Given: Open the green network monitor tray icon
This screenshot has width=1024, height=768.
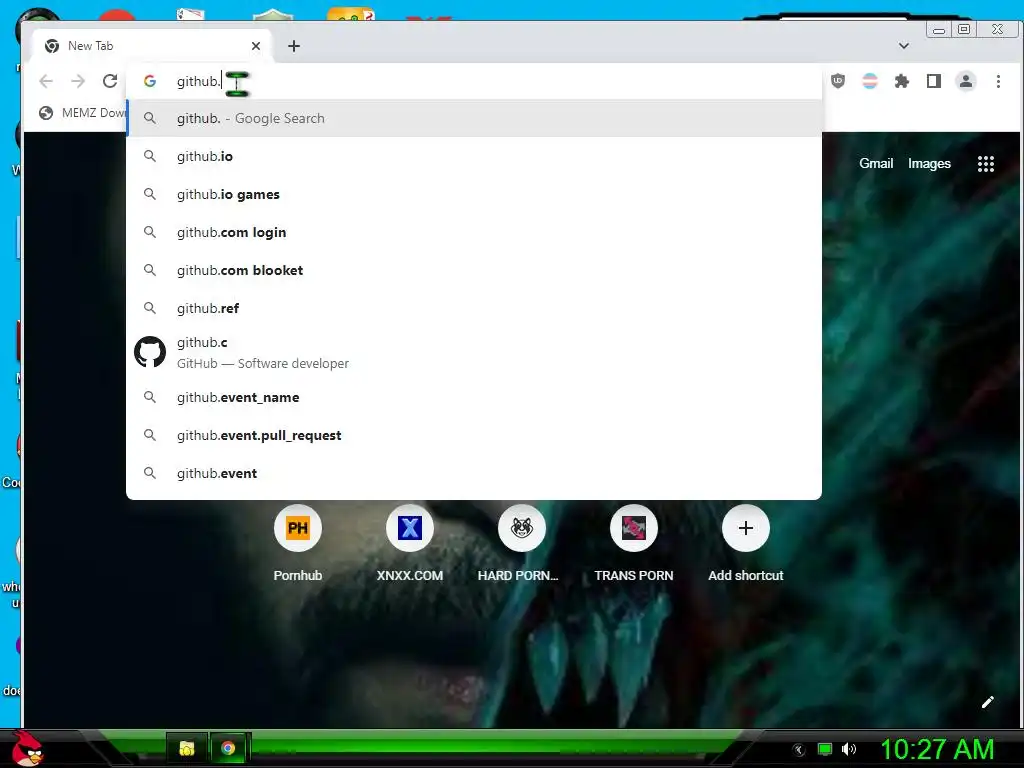Looking at the screenshot, I should tap(825, 749).
